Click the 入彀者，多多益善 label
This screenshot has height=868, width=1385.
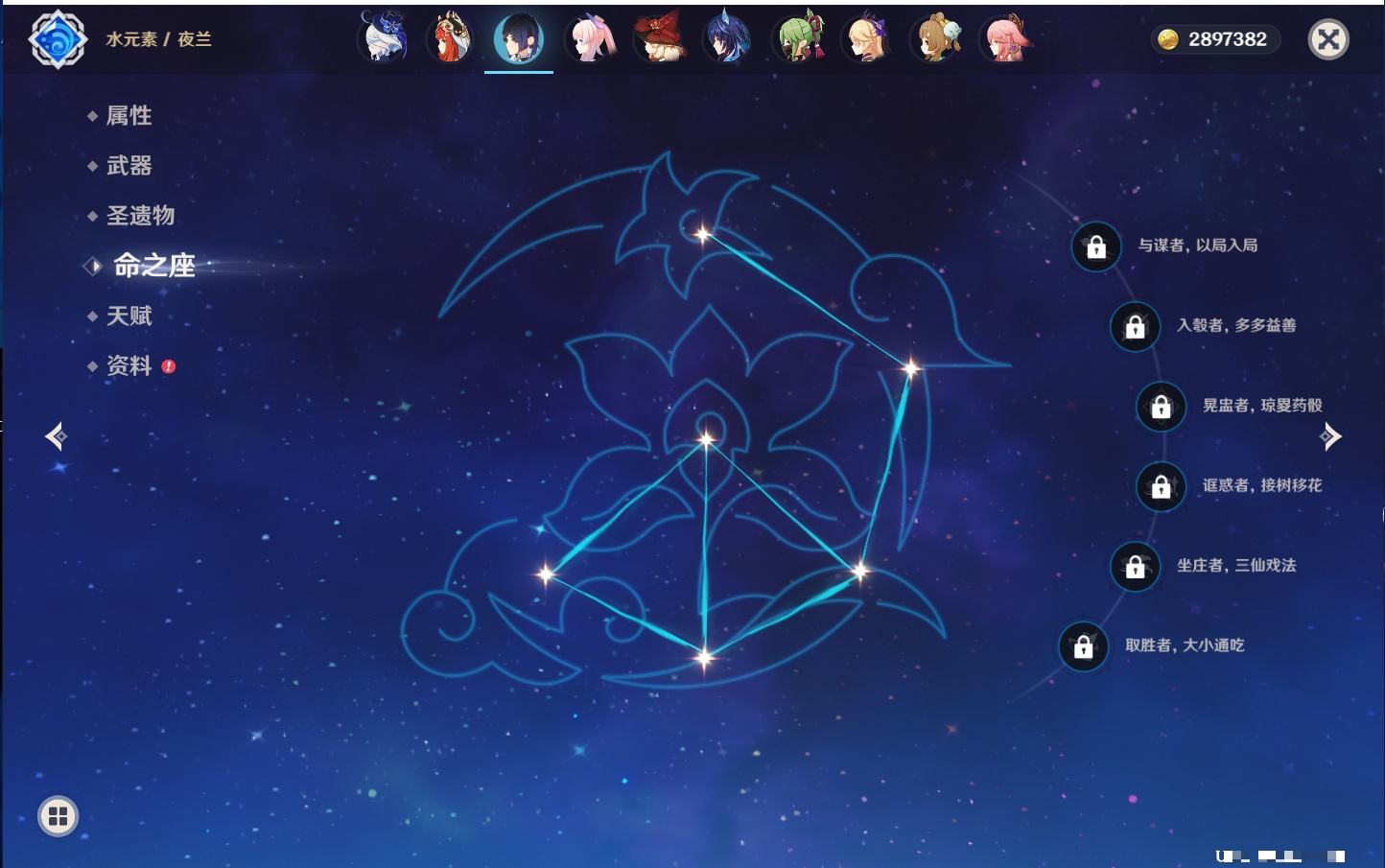pyautogui.click(x=1236, y=325)
